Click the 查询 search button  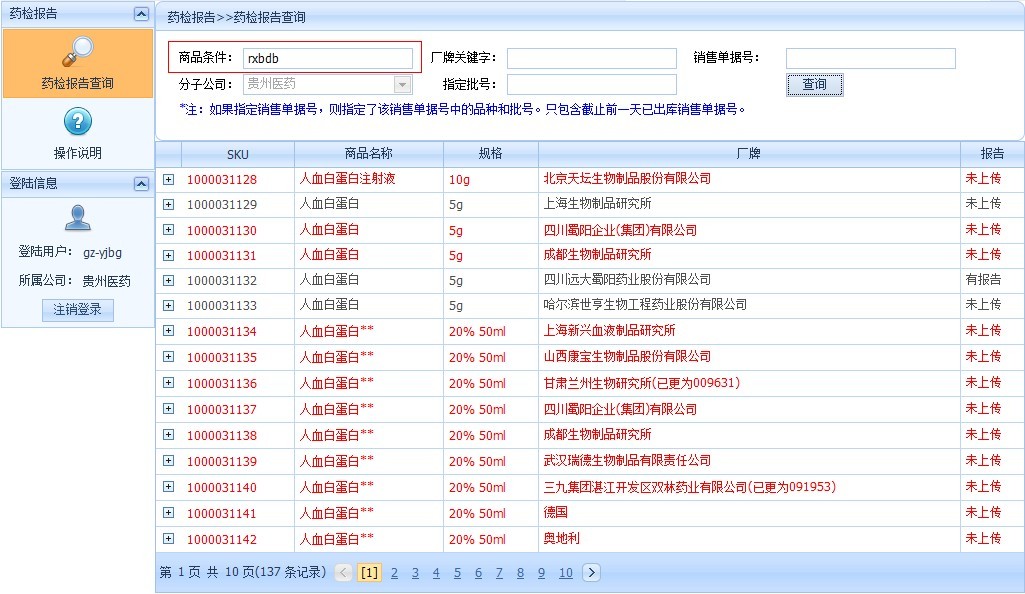point(815,84)
